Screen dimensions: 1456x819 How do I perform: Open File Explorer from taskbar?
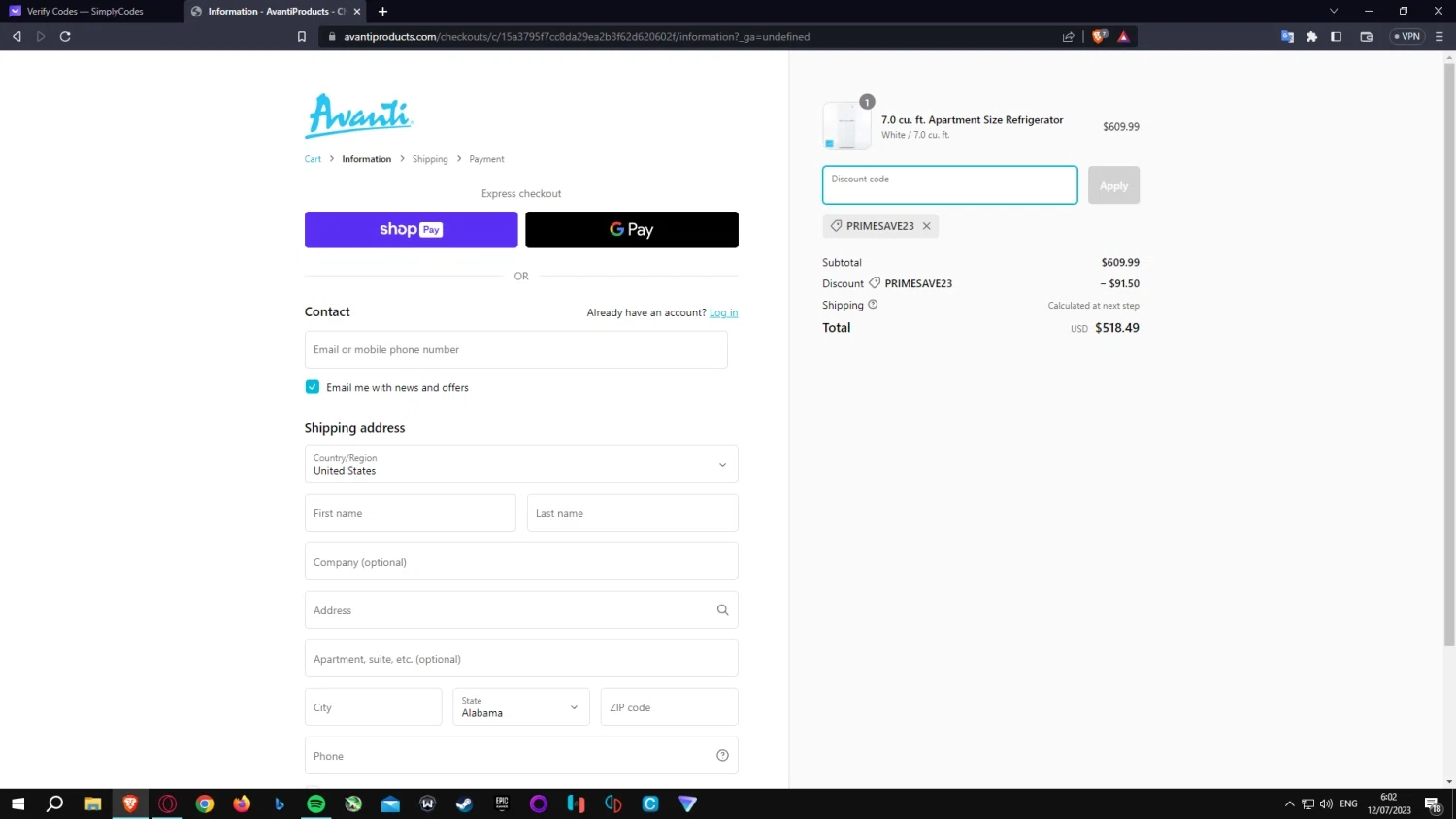coord(93,803)
